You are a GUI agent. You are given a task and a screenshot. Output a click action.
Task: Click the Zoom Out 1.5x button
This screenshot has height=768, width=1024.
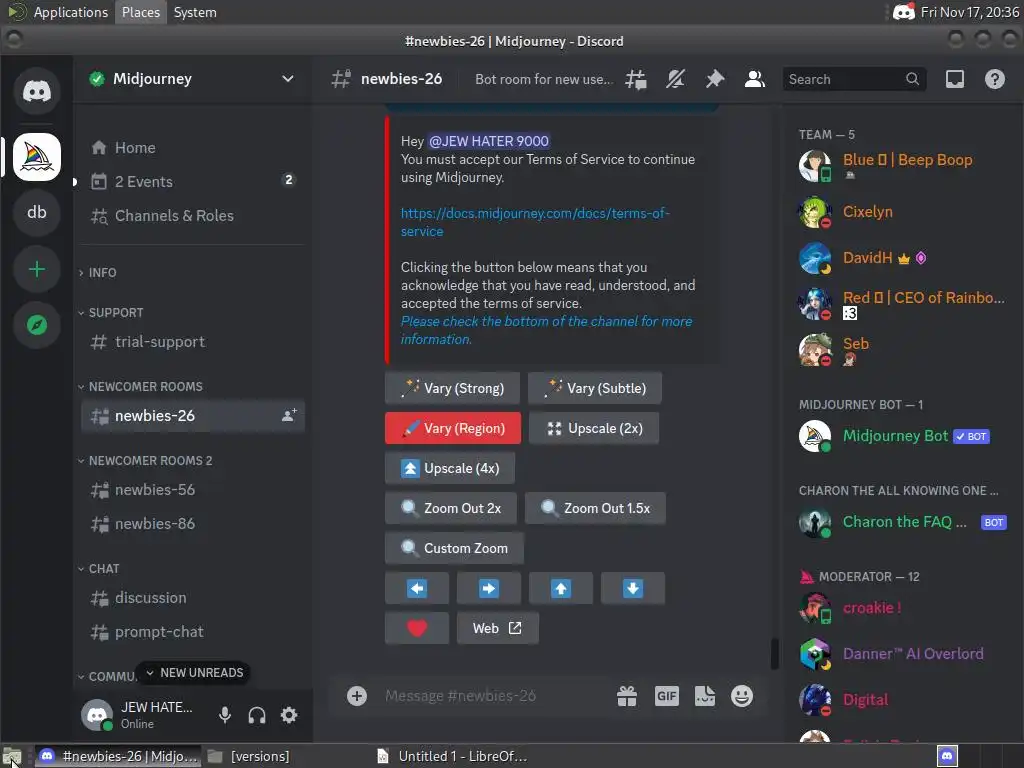pos(595,508)
